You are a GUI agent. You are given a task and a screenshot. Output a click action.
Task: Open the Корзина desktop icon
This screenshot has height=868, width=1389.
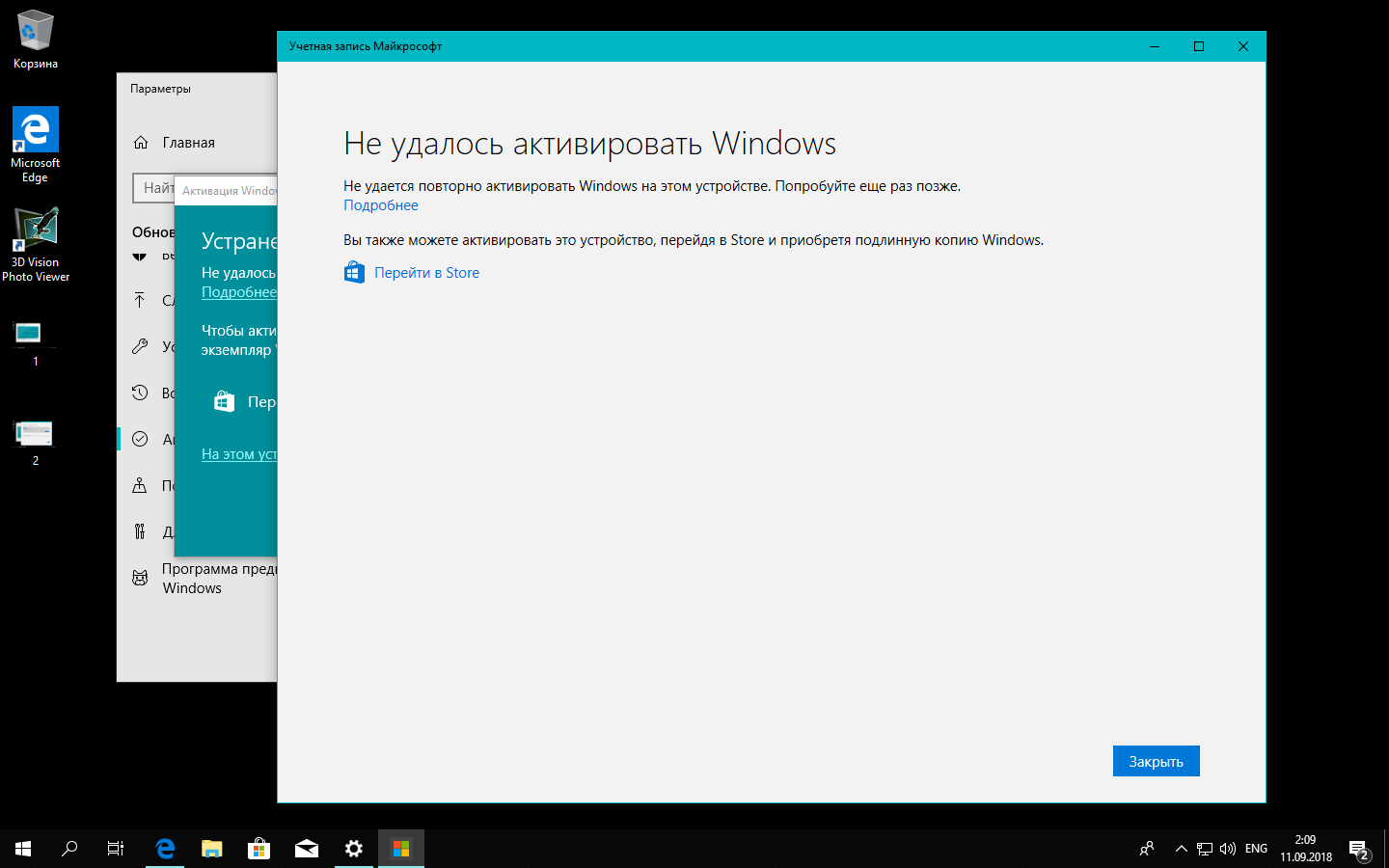click(x=36, y=40)
